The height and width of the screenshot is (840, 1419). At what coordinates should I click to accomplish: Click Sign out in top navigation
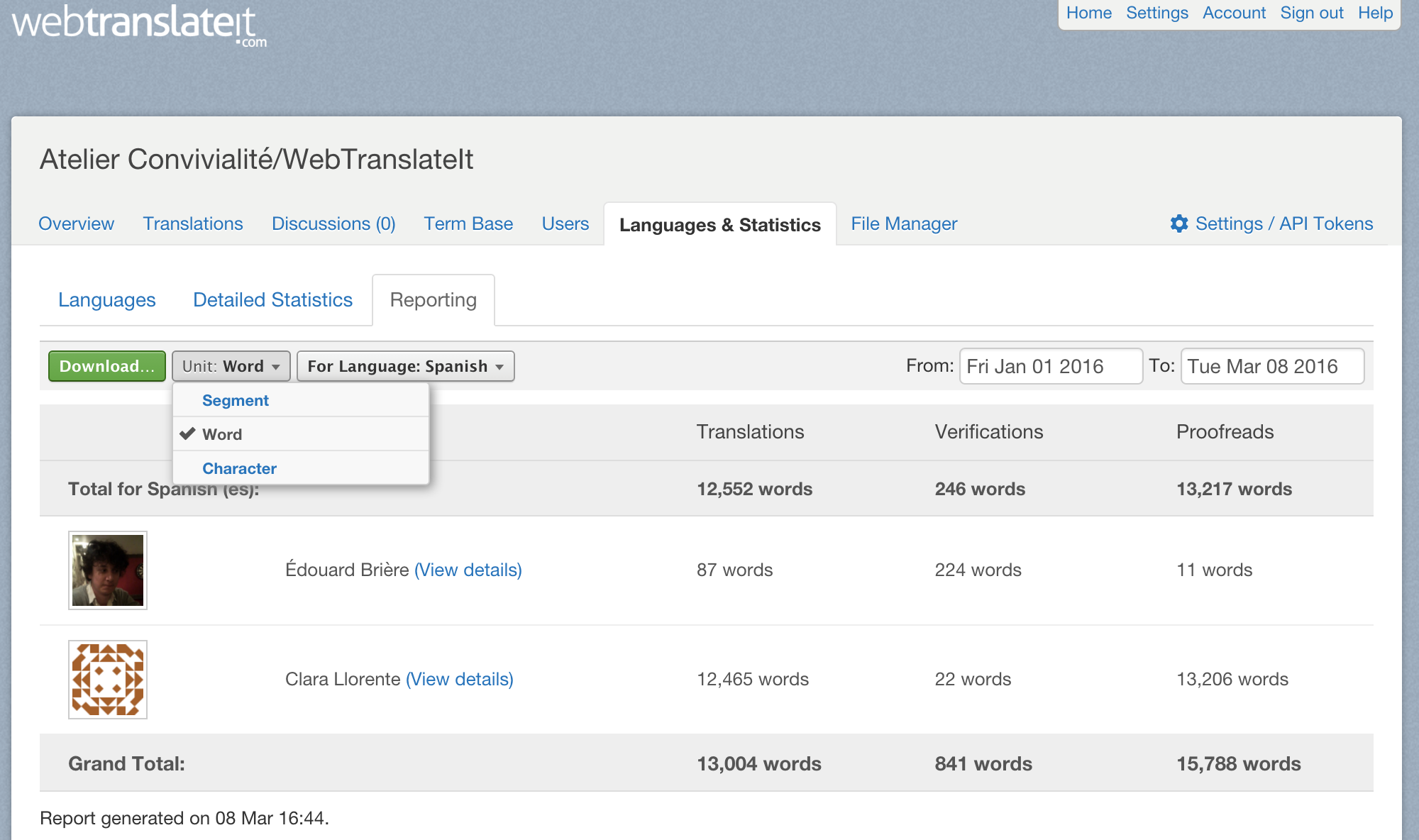1311,13
